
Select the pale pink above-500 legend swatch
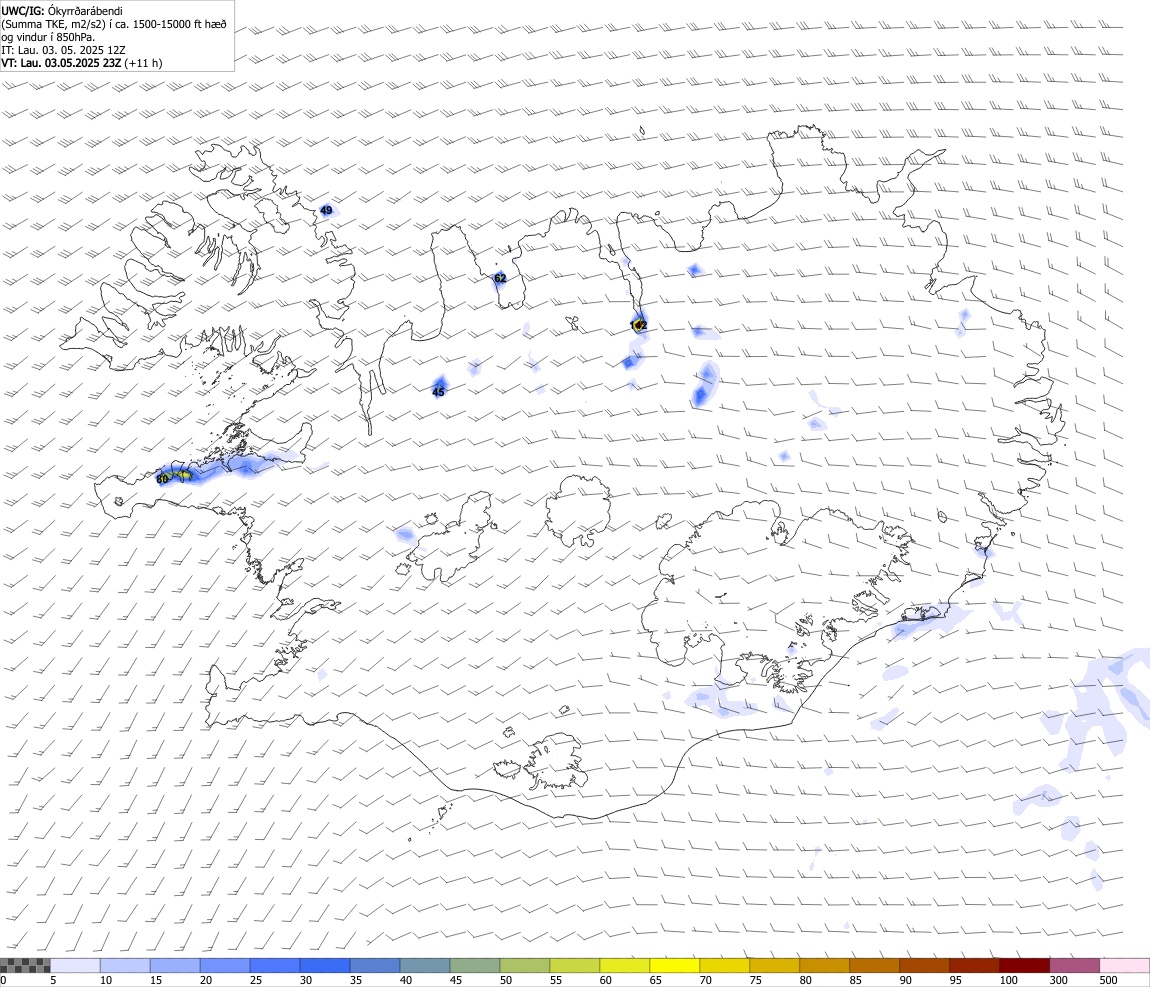[1124, 966]
